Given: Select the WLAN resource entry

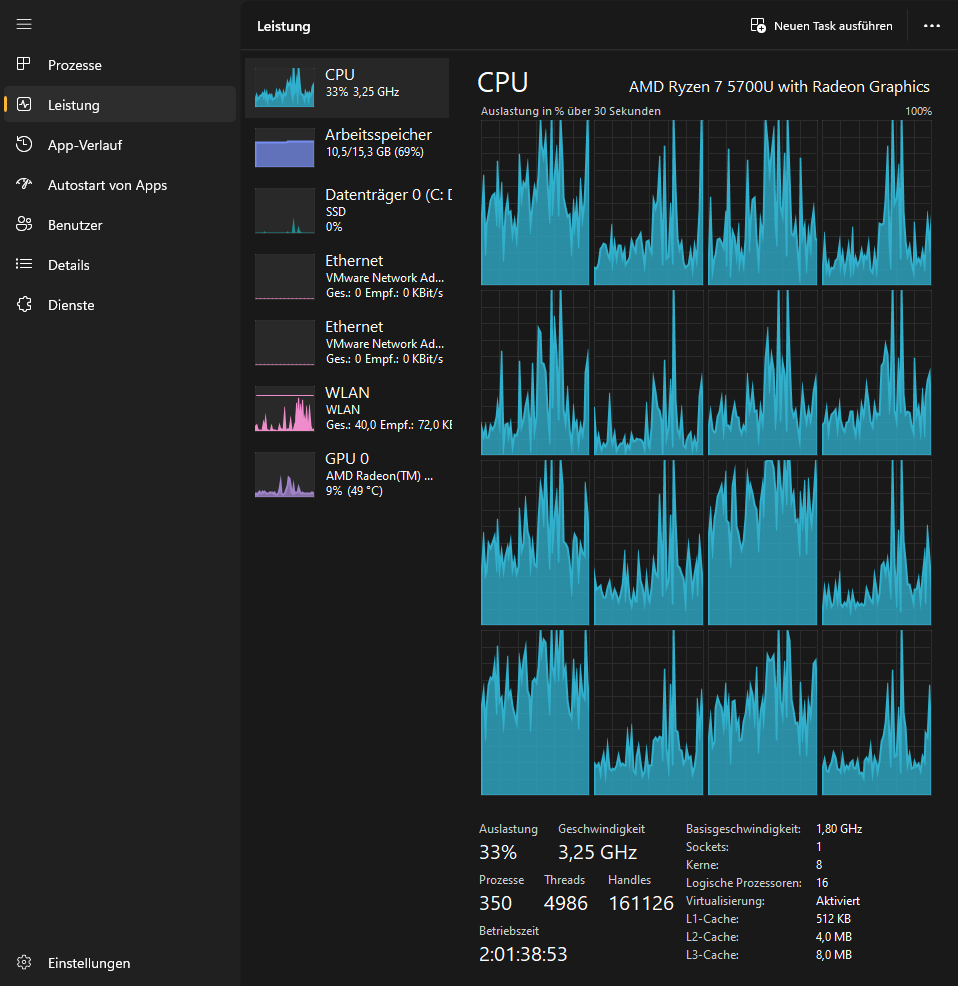Looking at the screenshot, I should click(x=347, y=409).
